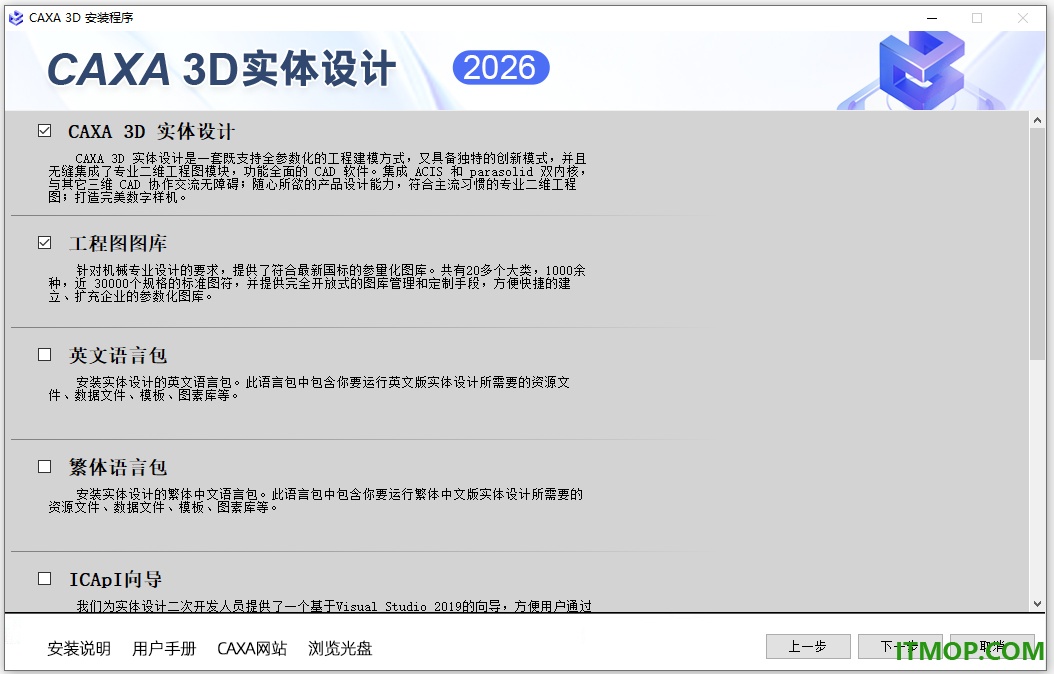Cancel installation with the 取消 button
Image resolution: width=1054 pixels, height=674 pixels.
(x=992, y=646)
